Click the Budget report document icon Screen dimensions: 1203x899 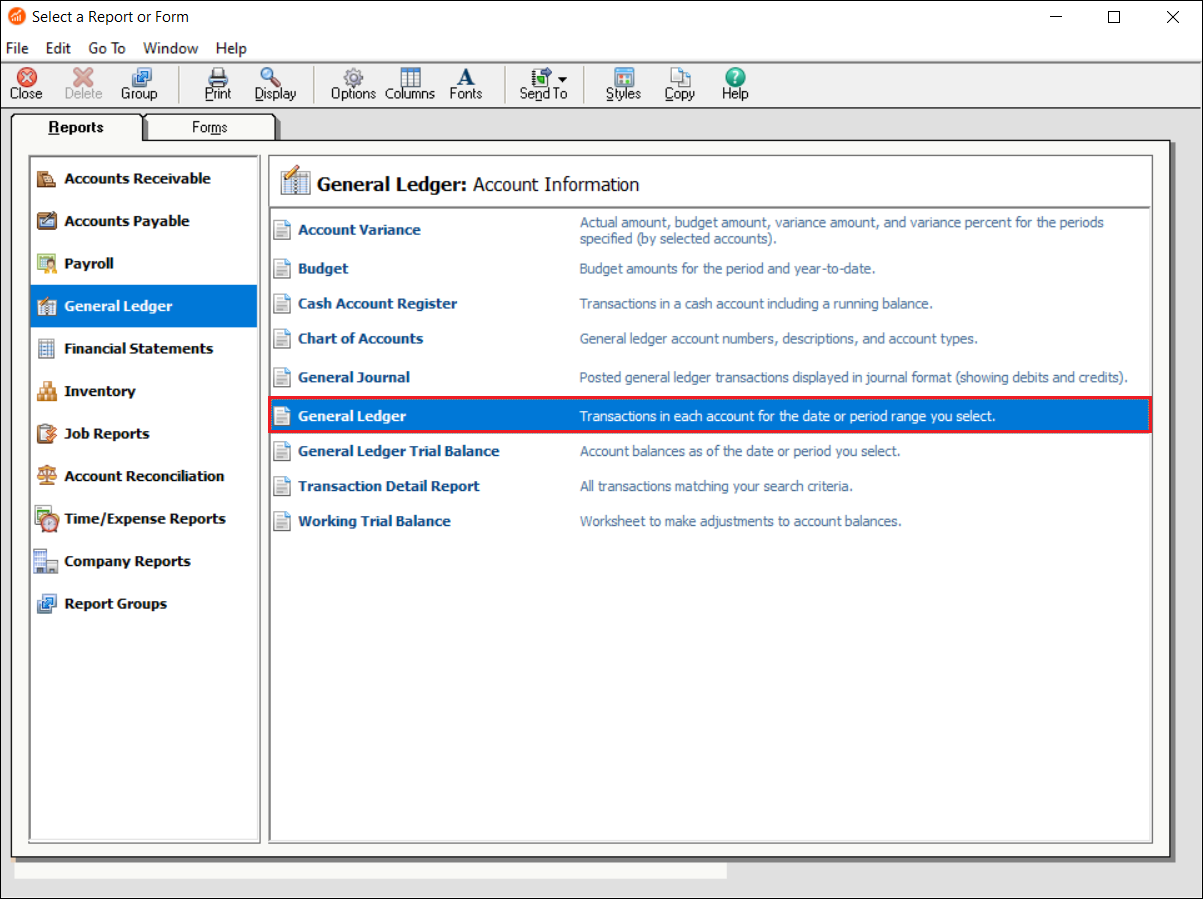pyautogui.click(x=283, y=269)
